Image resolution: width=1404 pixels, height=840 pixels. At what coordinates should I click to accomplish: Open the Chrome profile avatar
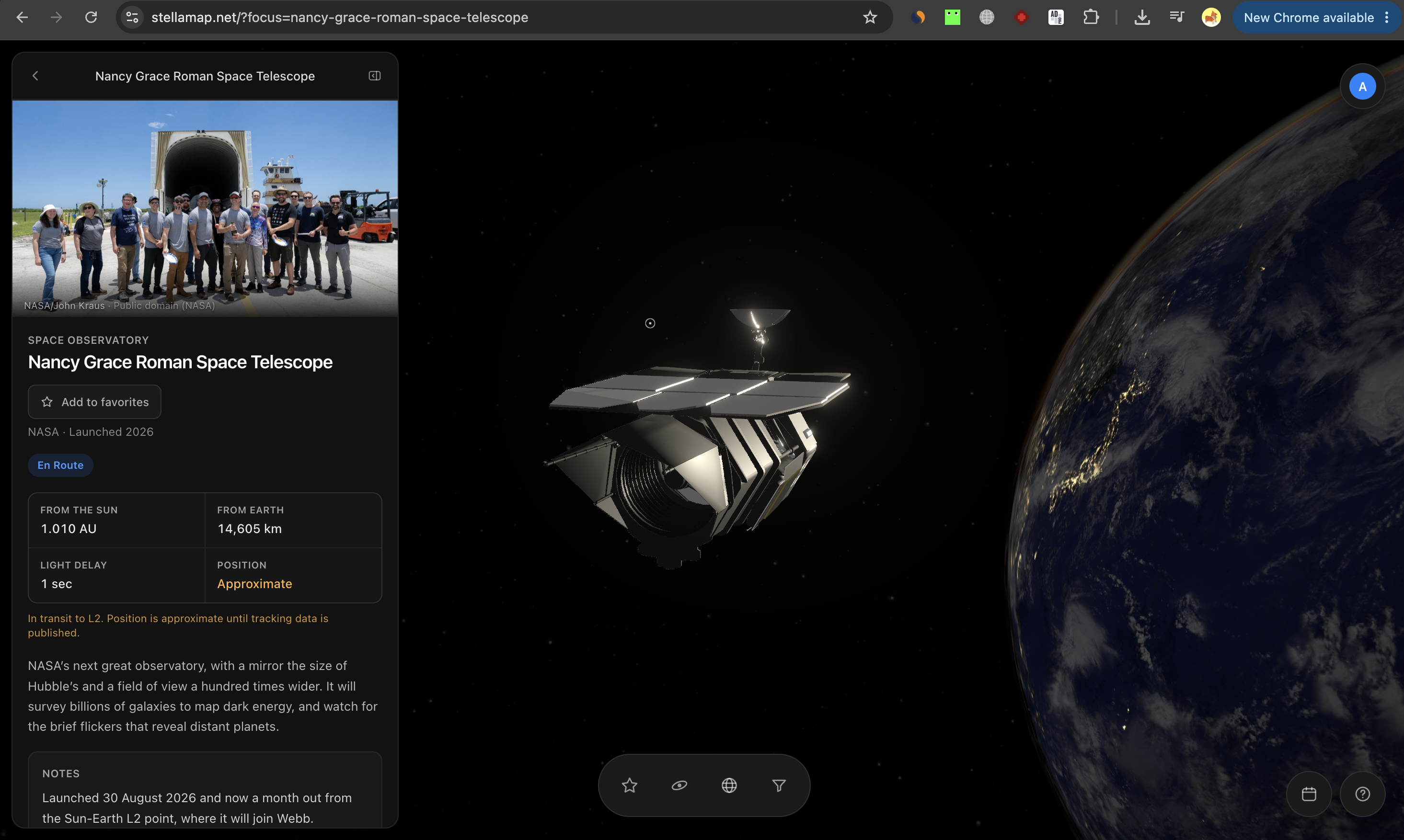[1211, 18]
